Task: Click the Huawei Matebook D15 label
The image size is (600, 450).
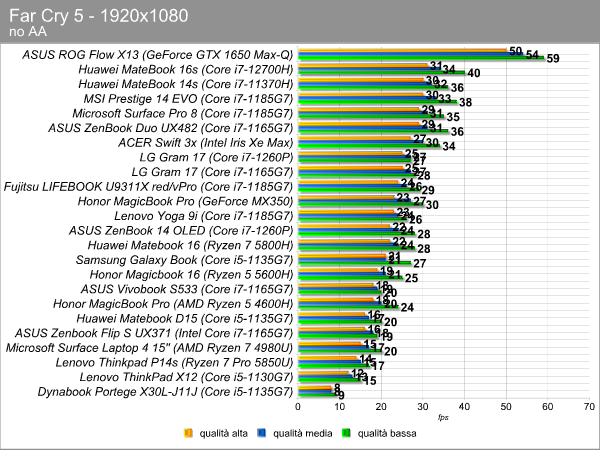Action: (x=184, y=319)
